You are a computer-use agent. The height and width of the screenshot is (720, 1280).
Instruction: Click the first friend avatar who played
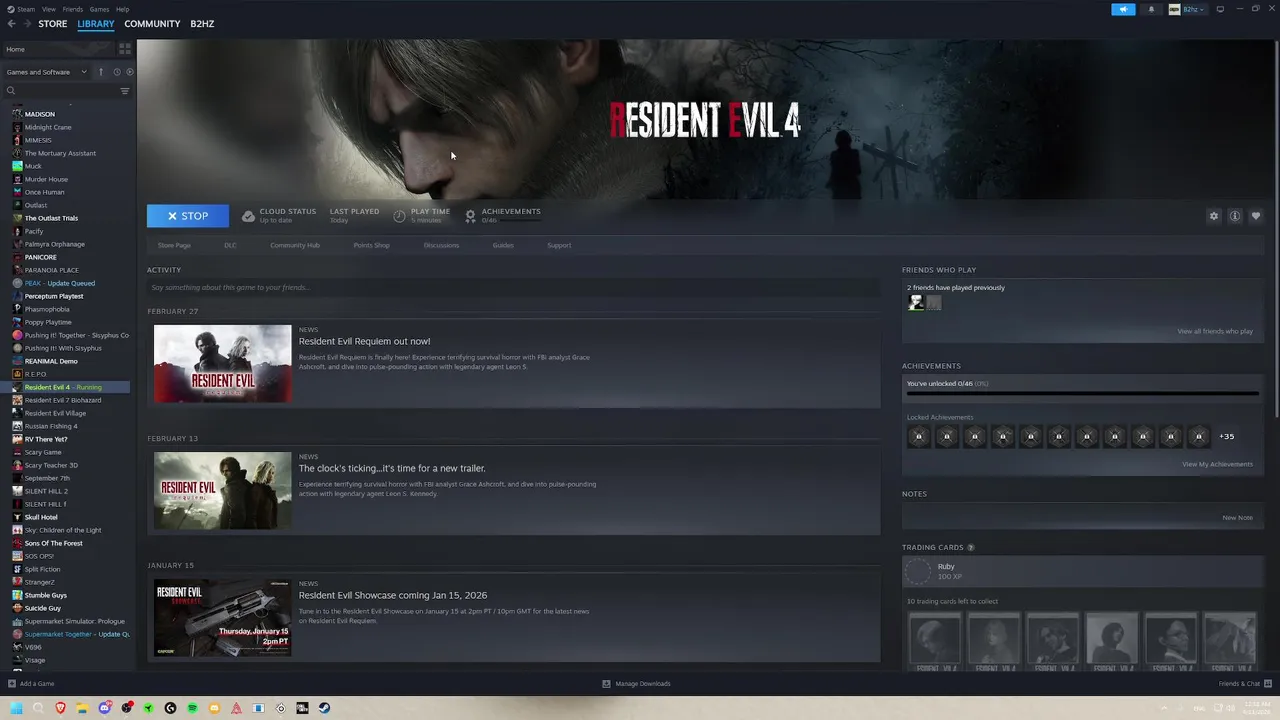coord(916,303)
